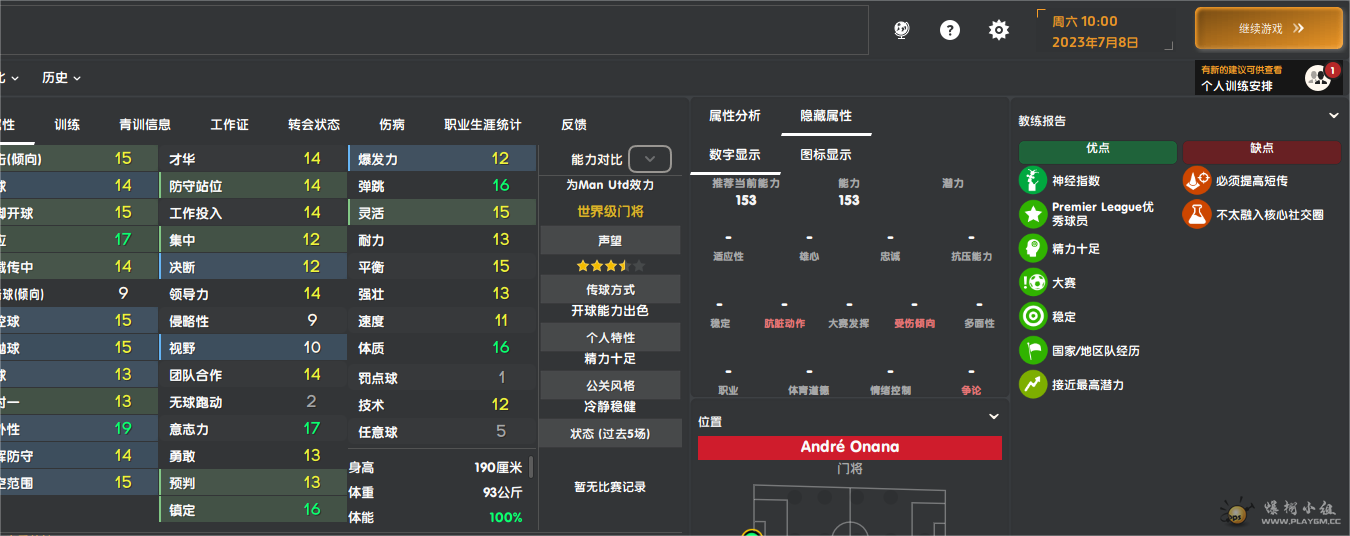1350x536 pixels.
Task: Switch to the 属性分析 tab
Action: [x=735, y=116]
